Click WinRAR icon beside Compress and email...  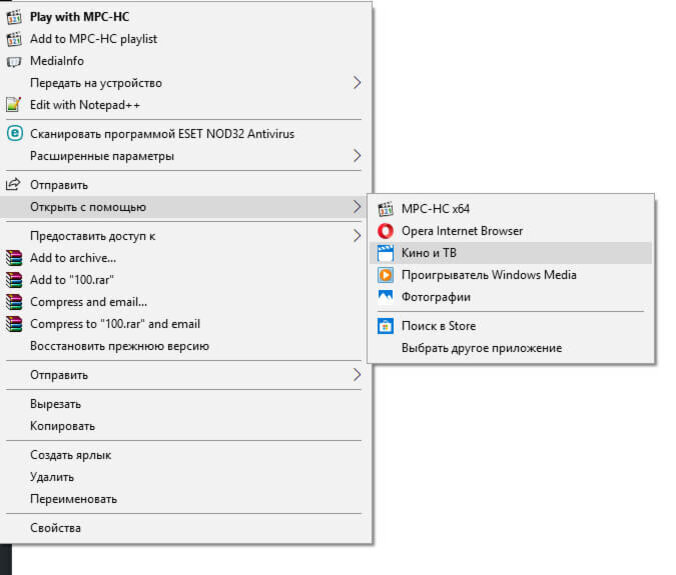[14, 302]
